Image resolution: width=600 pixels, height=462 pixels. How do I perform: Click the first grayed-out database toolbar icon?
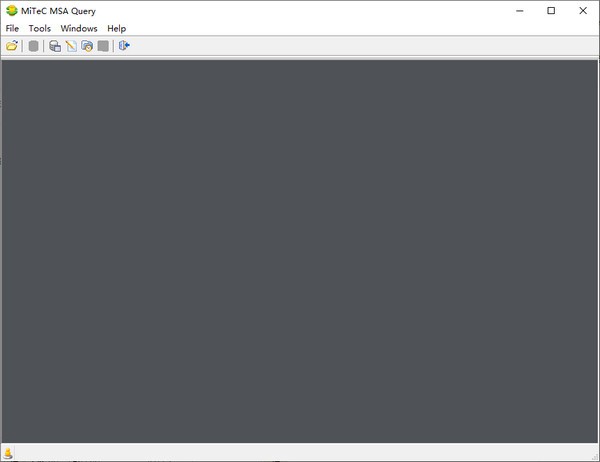pos(34,46)
